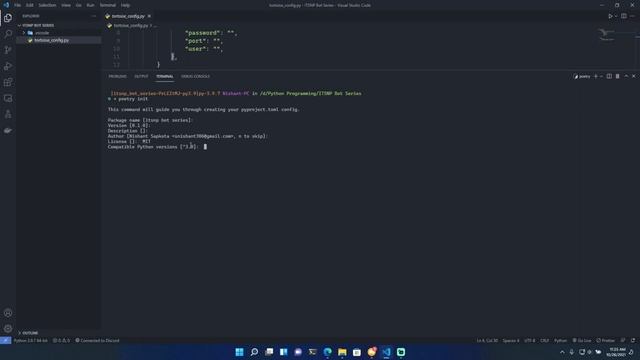Viewport: 640px width, 360px height.
Task: Click the Run Python File play icon
Action: tap(610, 16)
